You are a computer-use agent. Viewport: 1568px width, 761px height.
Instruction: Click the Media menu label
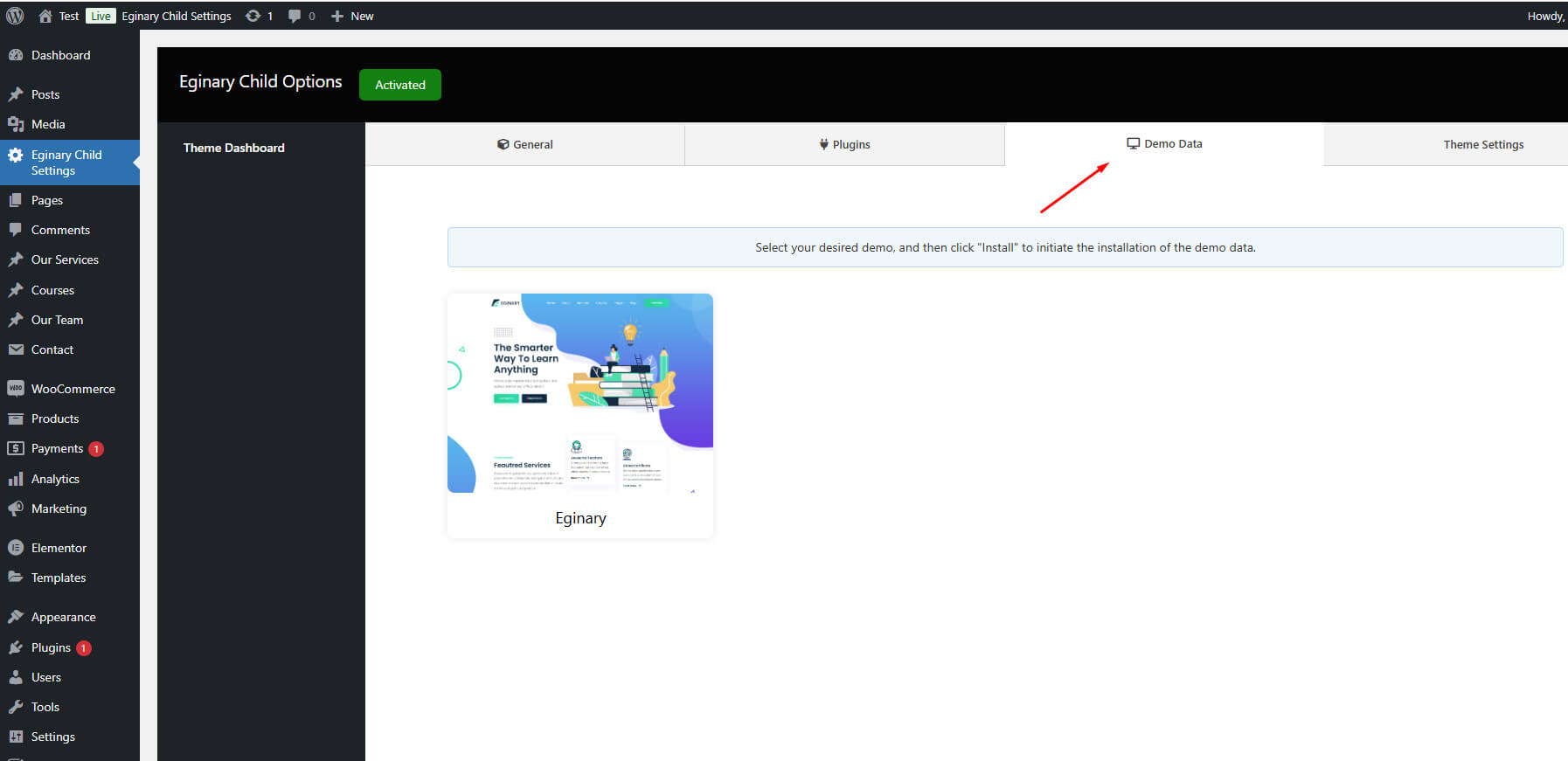point(48,124)
